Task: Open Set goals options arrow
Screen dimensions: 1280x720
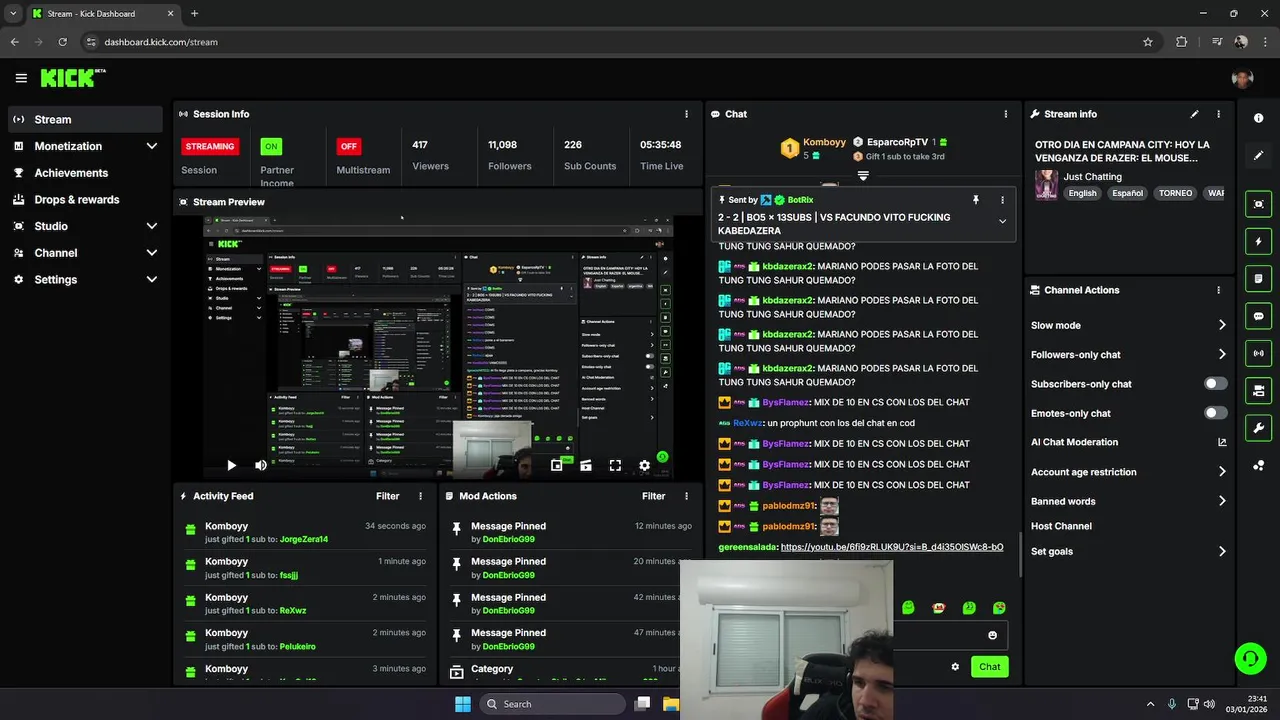Action: click(x=1222, y=551)
